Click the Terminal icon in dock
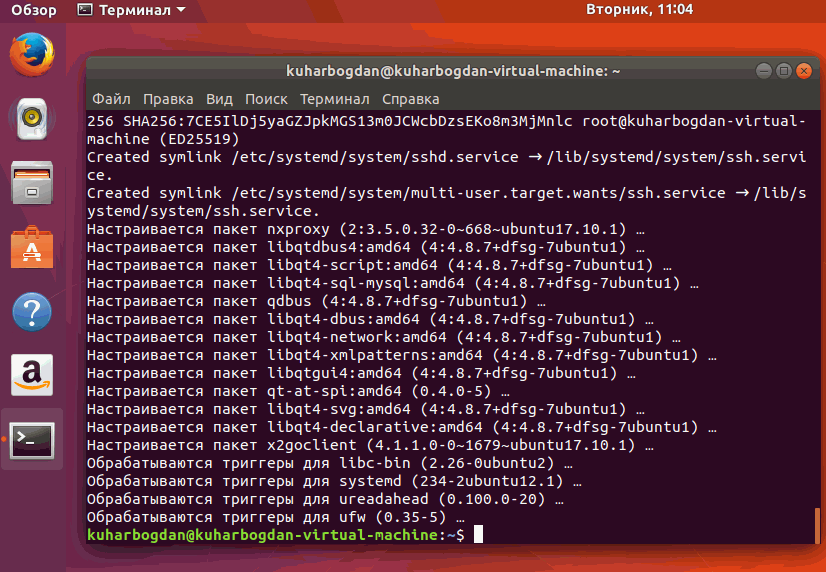This screenshot has height=572, width=826. [x=31, y=438]
